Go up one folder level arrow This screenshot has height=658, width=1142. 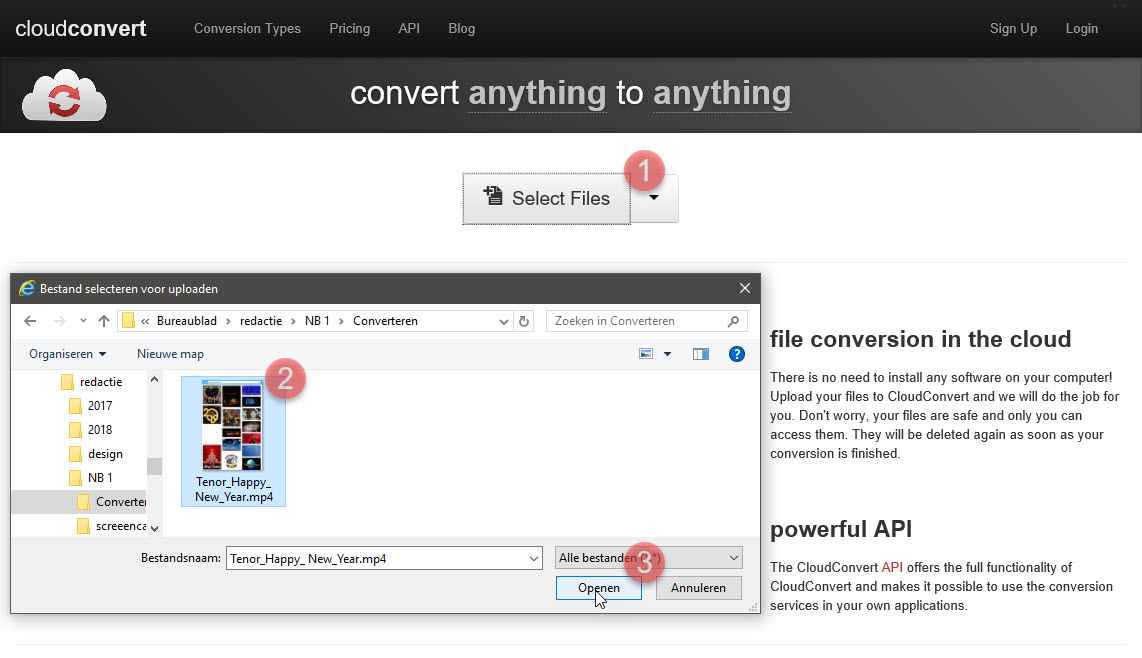[103, 321]
